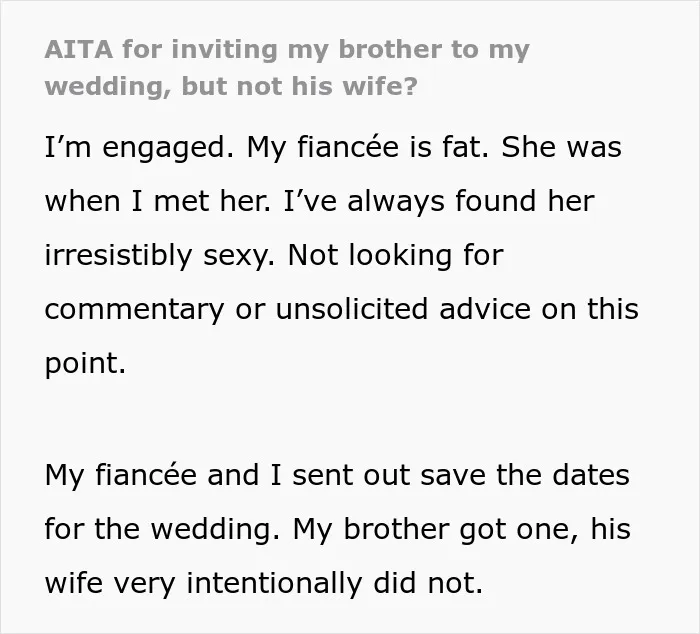The height and width of the screenshot is (634, 700).
Task: Open the post title about inviting brother
Action: (x=287, y=67)
